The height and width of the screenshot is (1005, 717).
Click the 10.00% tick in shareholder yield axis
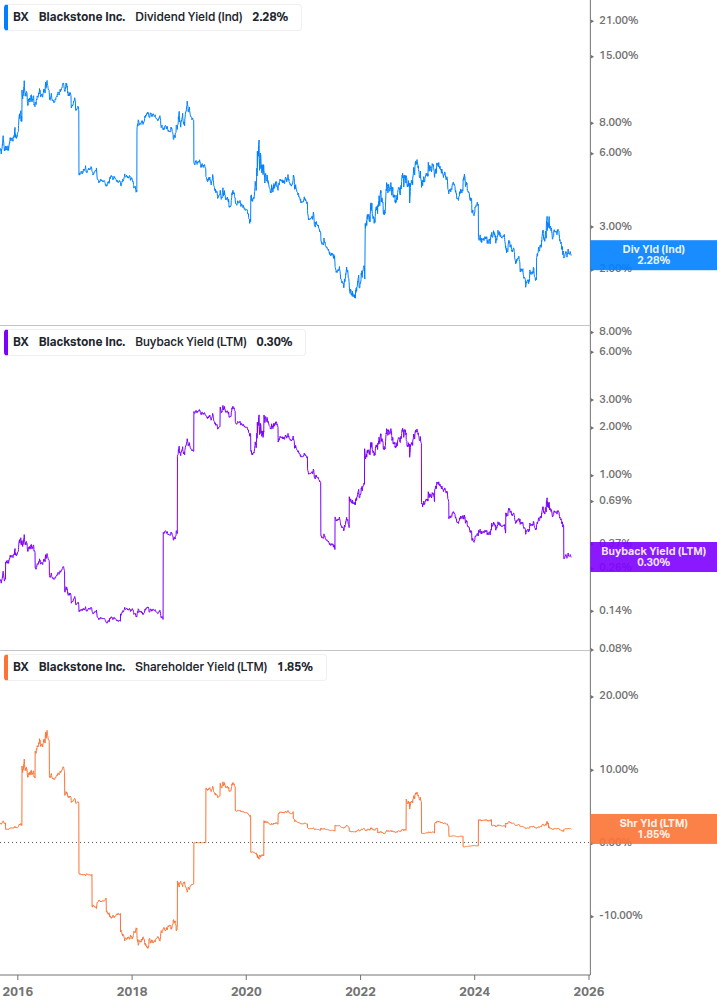(618, 769)
